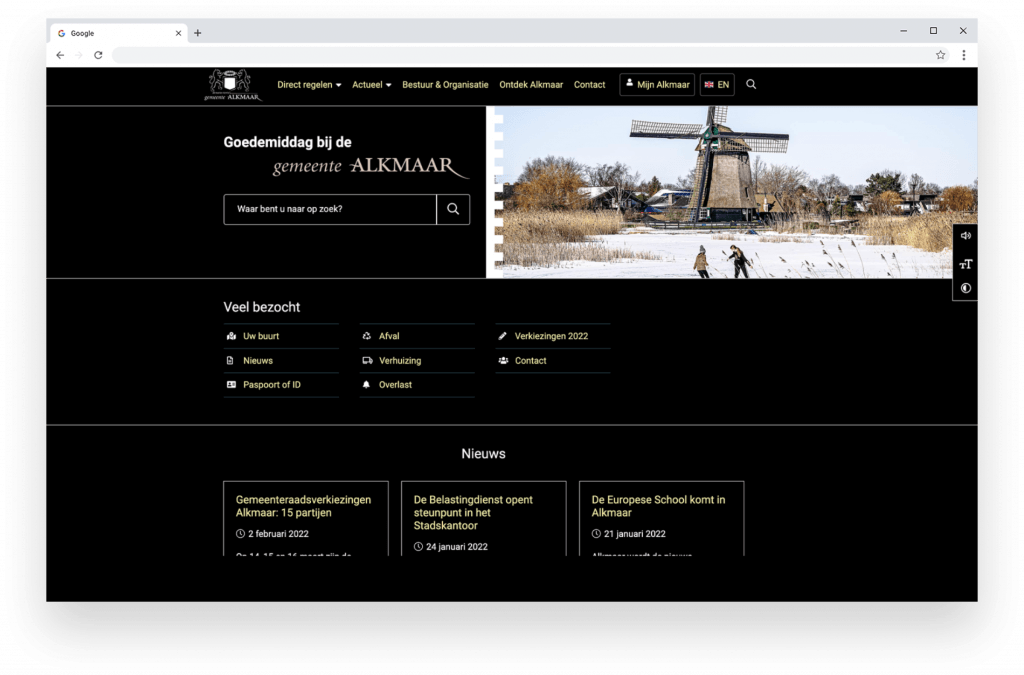The image size is (1024, 675).
Task: Click the 'Waar bent u naar op zoek?' field
Action: (x=330, y=210)
